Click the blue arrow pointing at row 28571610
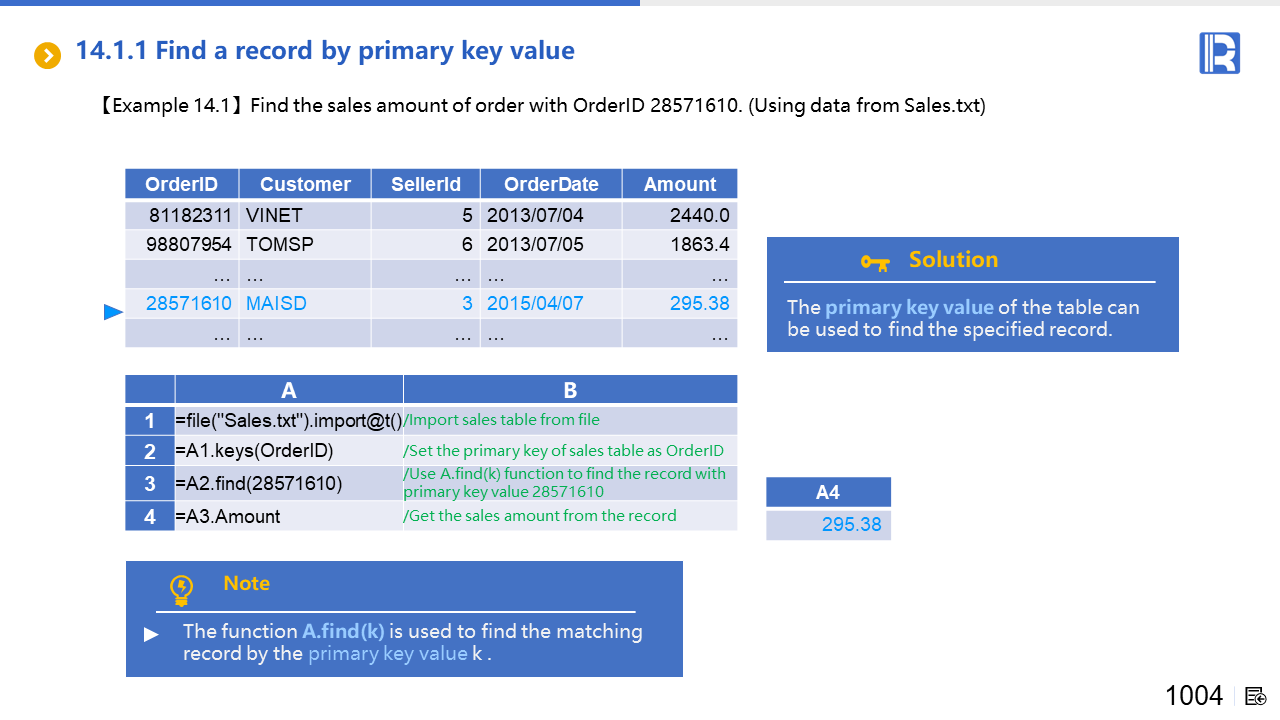1280x720 pixels. point(113,313)
